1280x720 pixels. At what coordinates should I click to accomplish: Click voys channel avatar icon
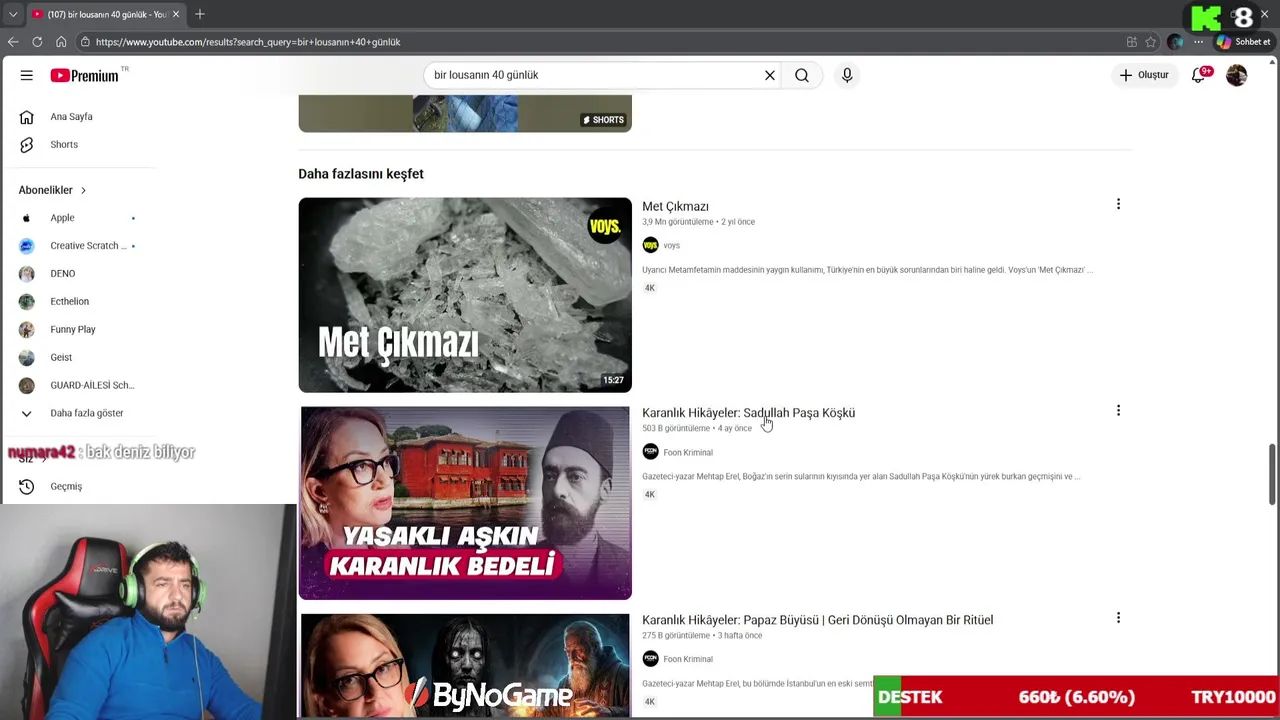[650, 245]
